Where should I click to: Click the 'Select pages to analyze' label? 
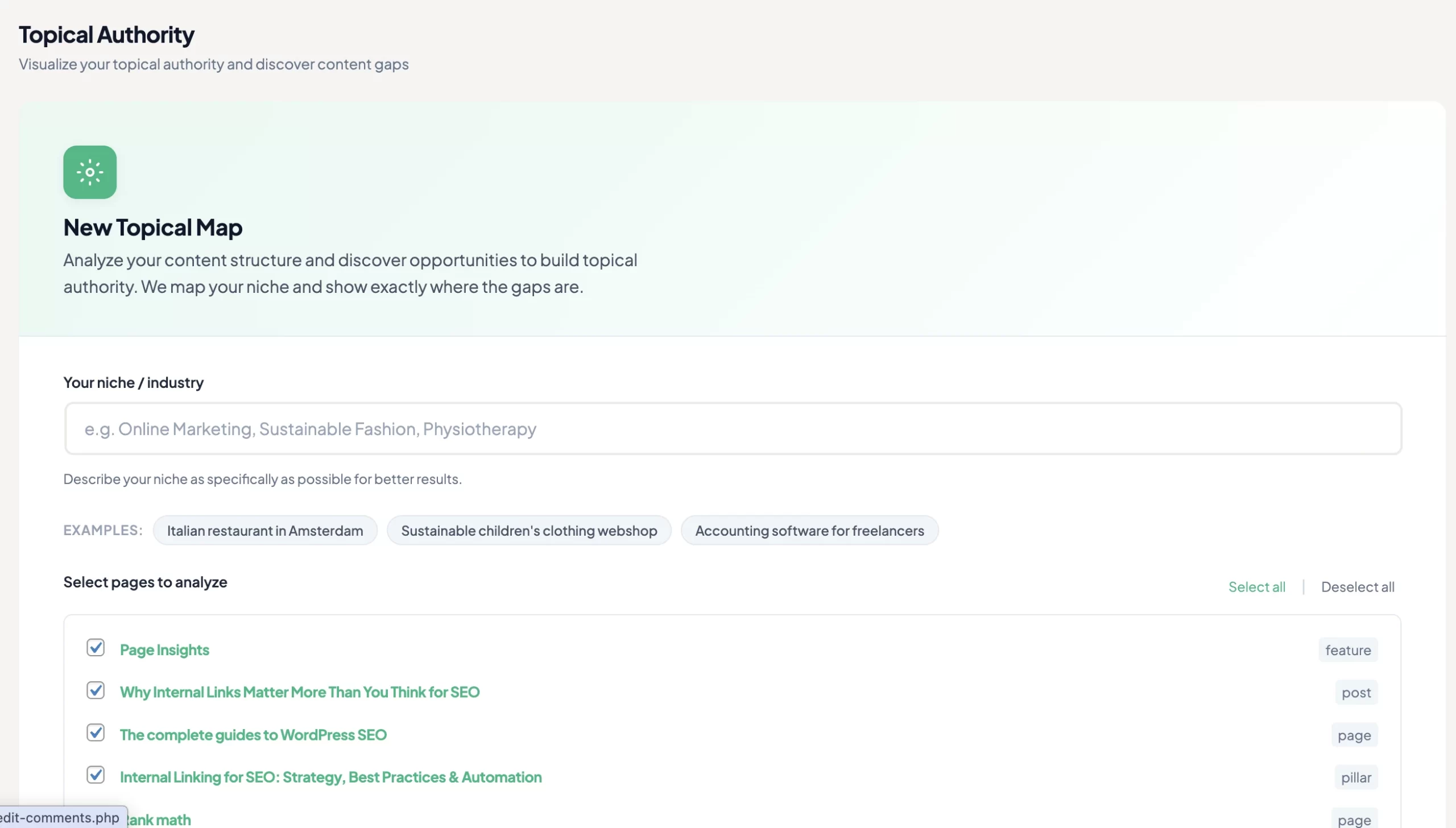[x=145, y=582]
